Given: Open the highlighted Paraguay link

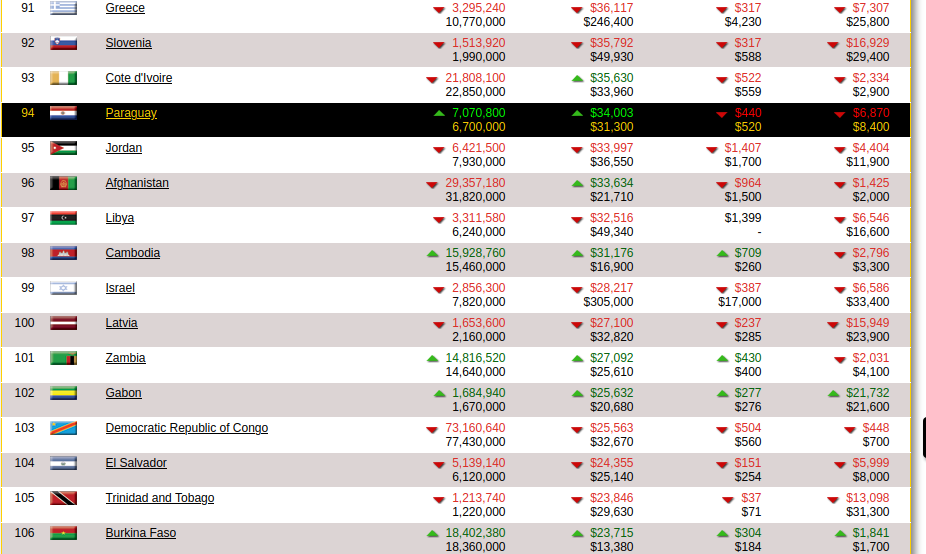Looking at the screenshot, I should point(131,113).
